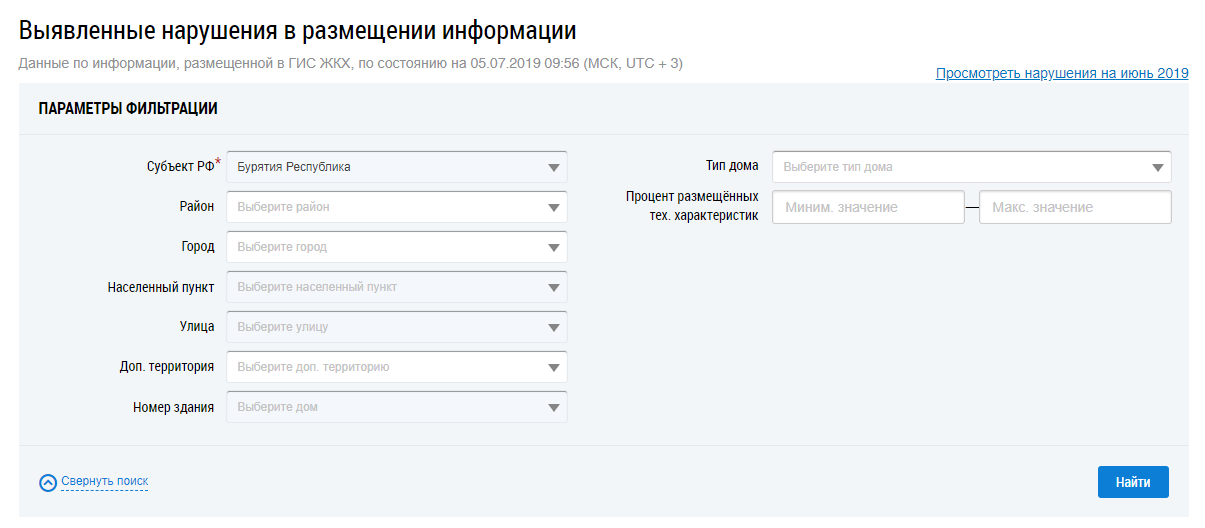Open link Просмотреть нарушения на июнь 2019
This screenshot has width=1205, height=528.
tap(1062, 73)
